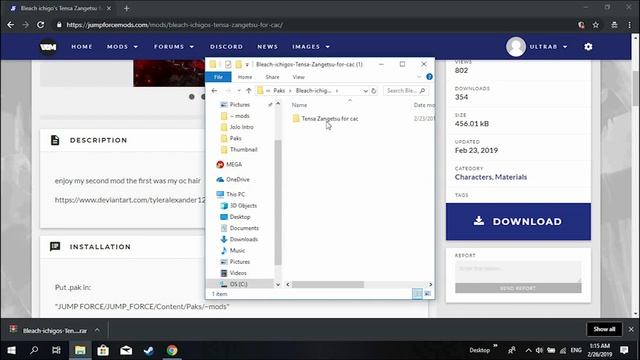
Task: Go to HOME in the site navbar
Action: pyautogui.click(x=82, y=47)
